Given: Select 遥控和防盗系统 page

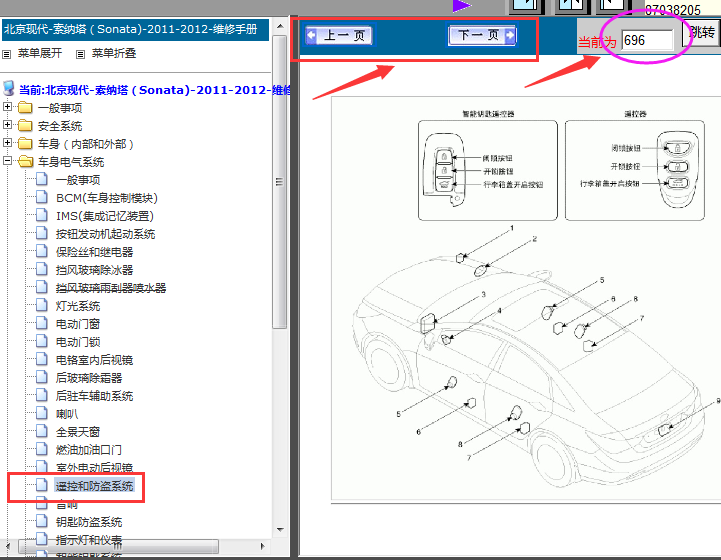Looking at the screenshot, I should [x=94, y=486].
